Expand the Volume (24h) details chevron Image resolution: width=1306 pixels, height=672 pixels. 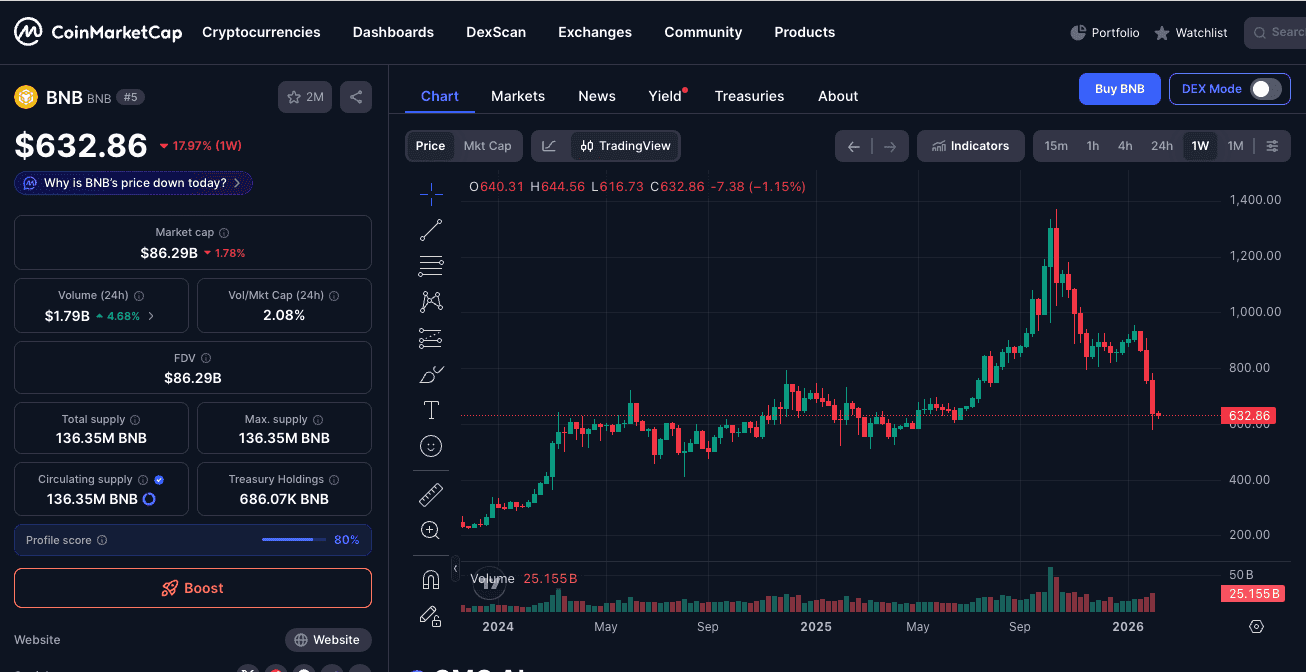pyautogui.click(x=151, y=316)
